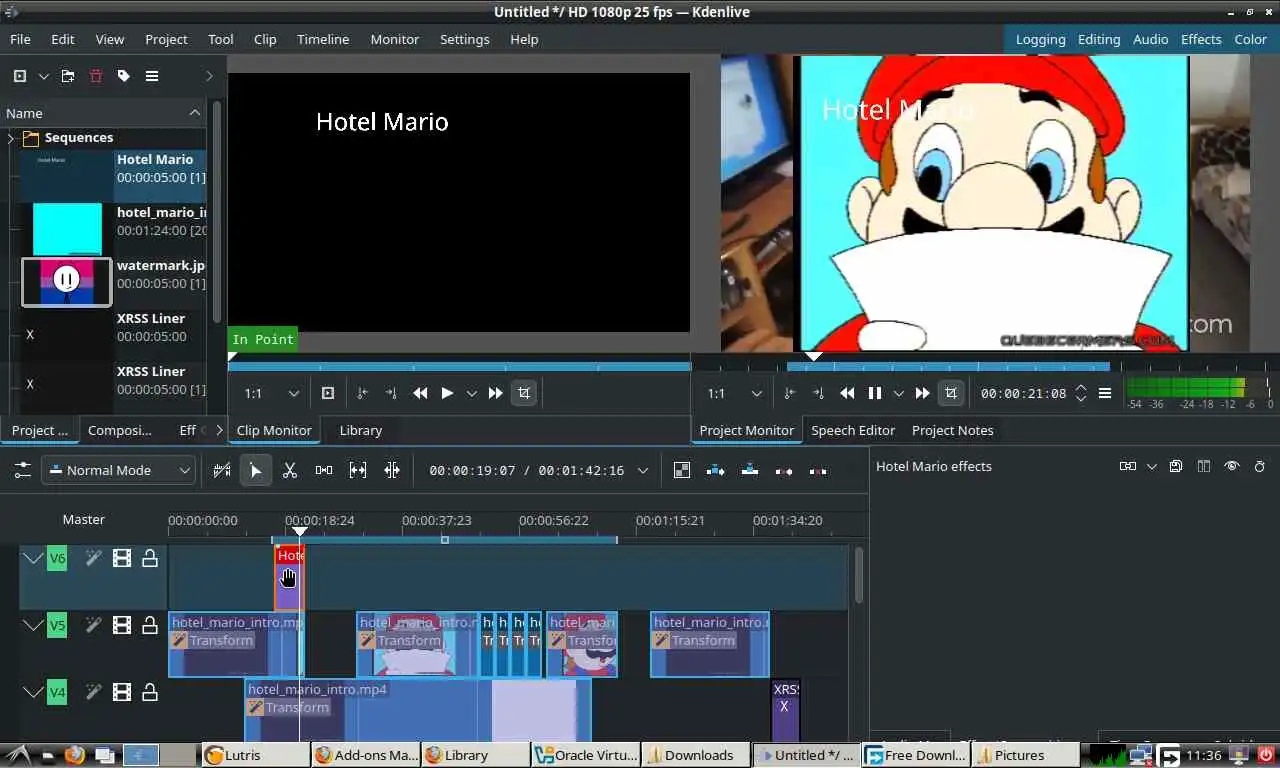Set zone in point in project monitor
This screenshot has height=768, width=1280.
coord(789,393)
